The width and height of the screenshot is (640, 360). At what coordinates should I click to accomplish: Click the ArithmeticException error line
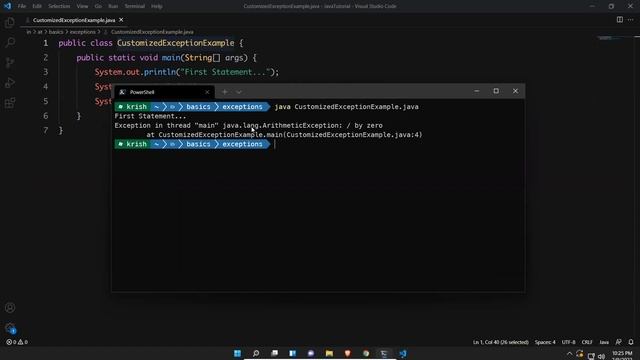click(249, 125)
